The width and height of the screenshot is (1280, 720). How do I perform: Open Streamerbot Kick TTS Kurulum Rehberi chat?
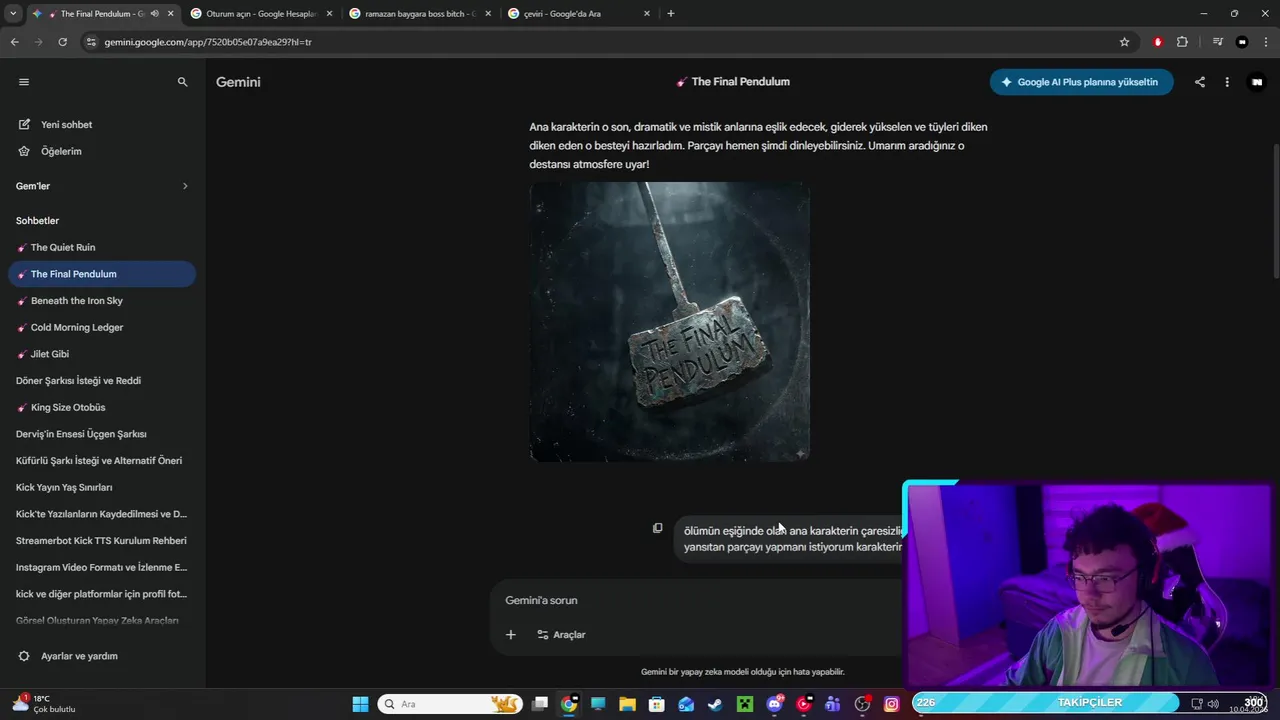(x=102, y=541)
